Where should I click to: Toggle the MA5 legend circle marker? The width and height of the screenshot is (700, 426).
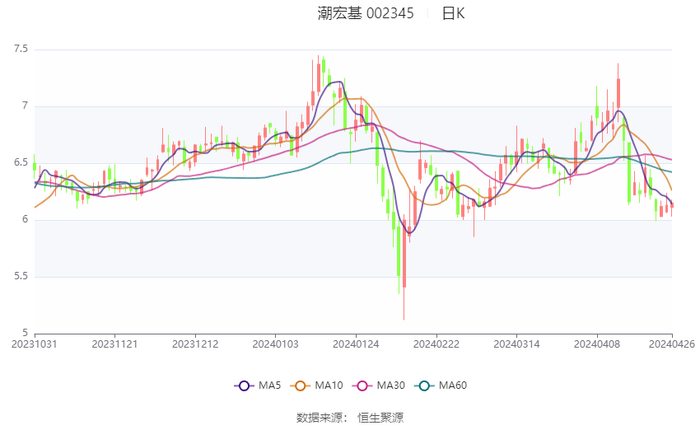tap(244, 385)
